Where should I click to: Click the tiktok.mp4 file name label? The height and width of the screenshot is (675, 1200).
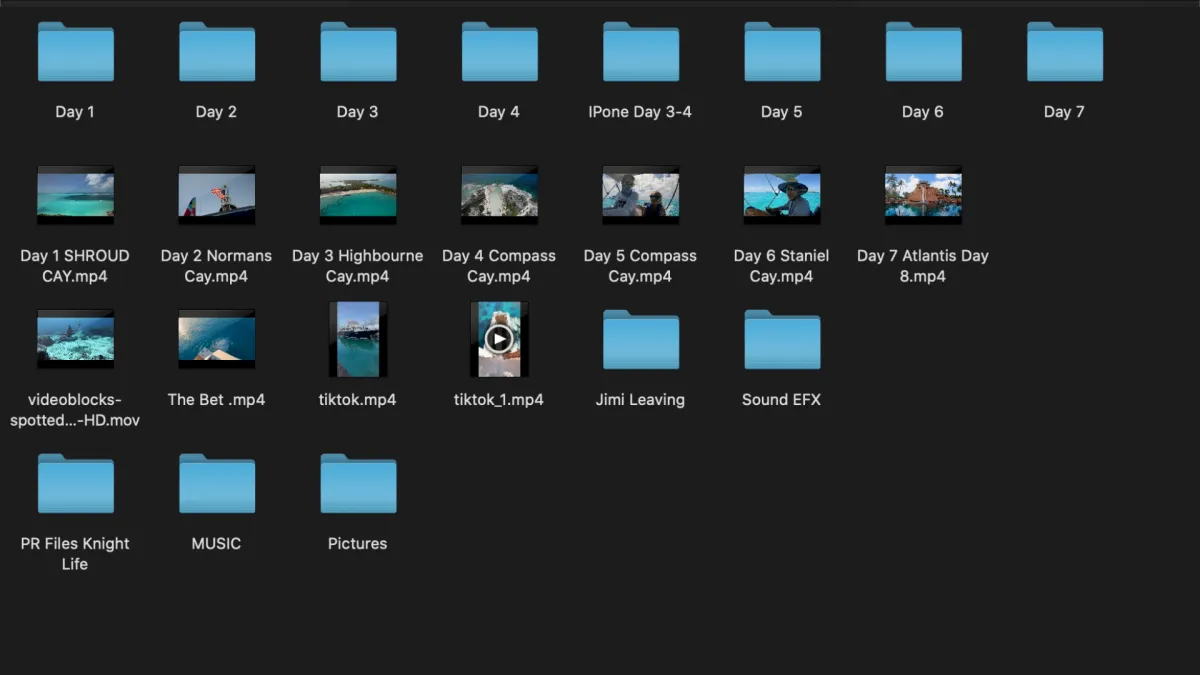(358, 400)
